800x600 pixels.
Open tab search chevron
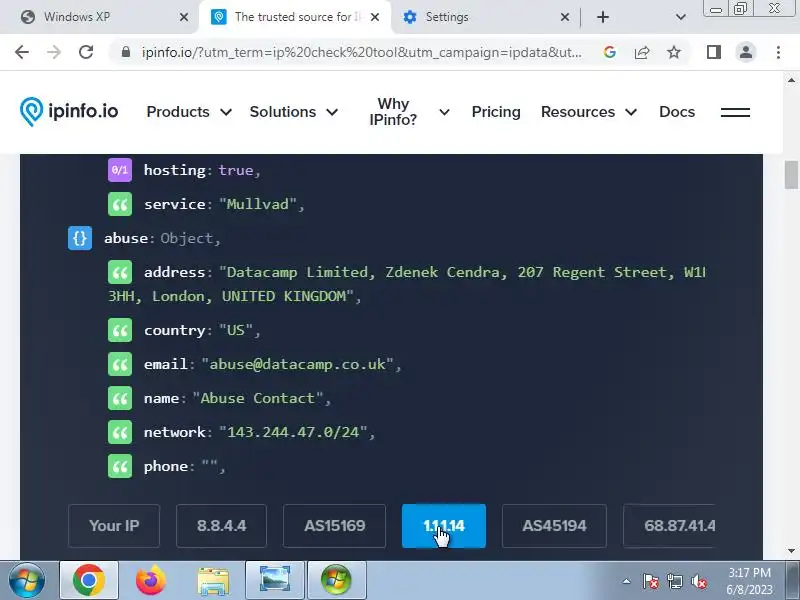coord(681,17)
